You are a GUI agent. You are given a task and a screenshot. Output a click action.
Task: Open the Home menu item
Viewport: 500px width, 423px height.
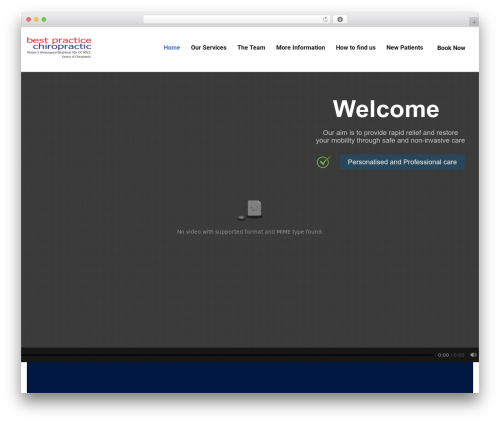(172, 48)
